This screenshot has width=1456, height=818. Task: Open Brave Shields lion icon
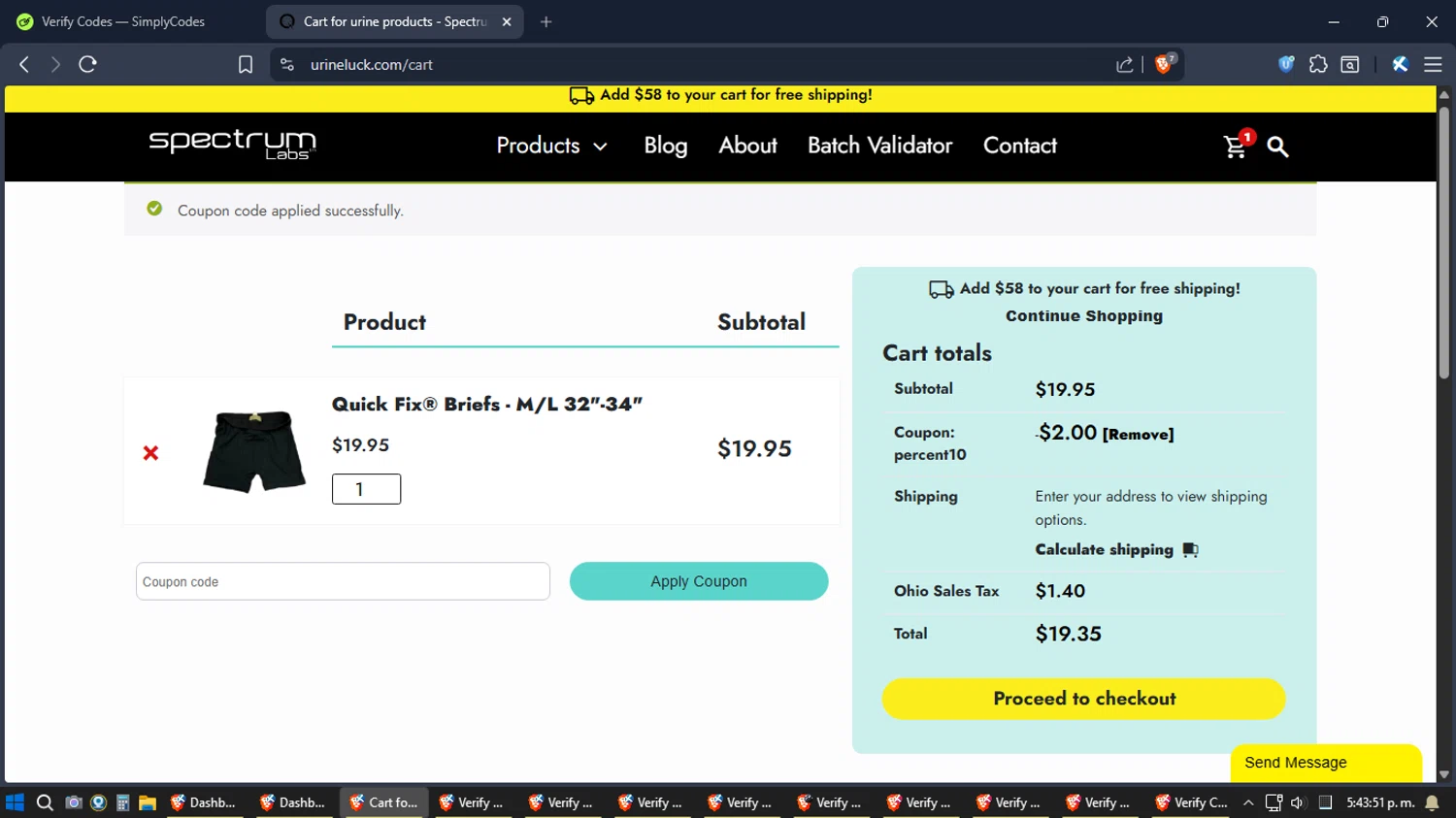coord(1164,64)
